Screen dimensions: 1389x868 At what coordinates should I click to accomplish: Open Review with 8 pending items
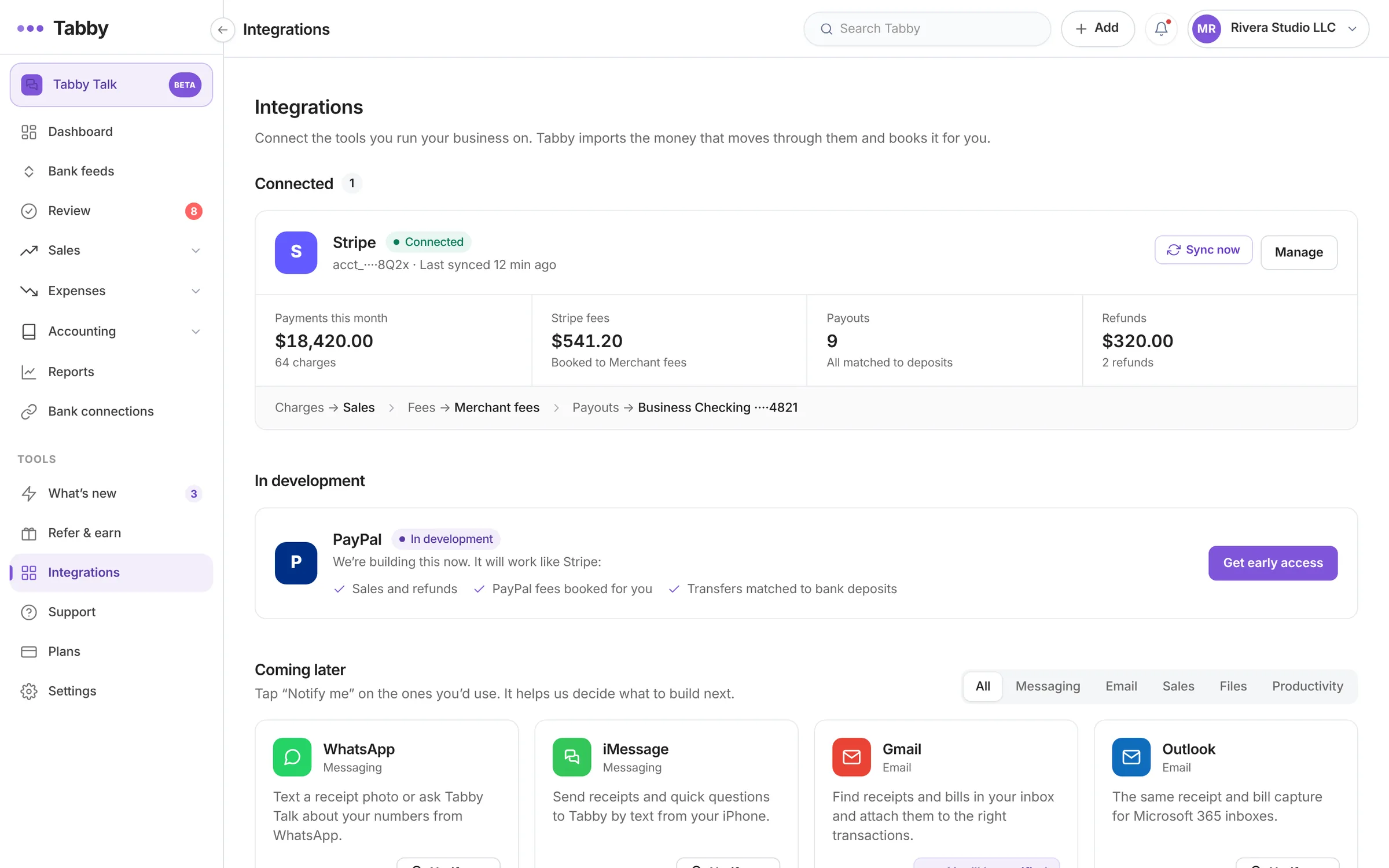coord(111,211)
